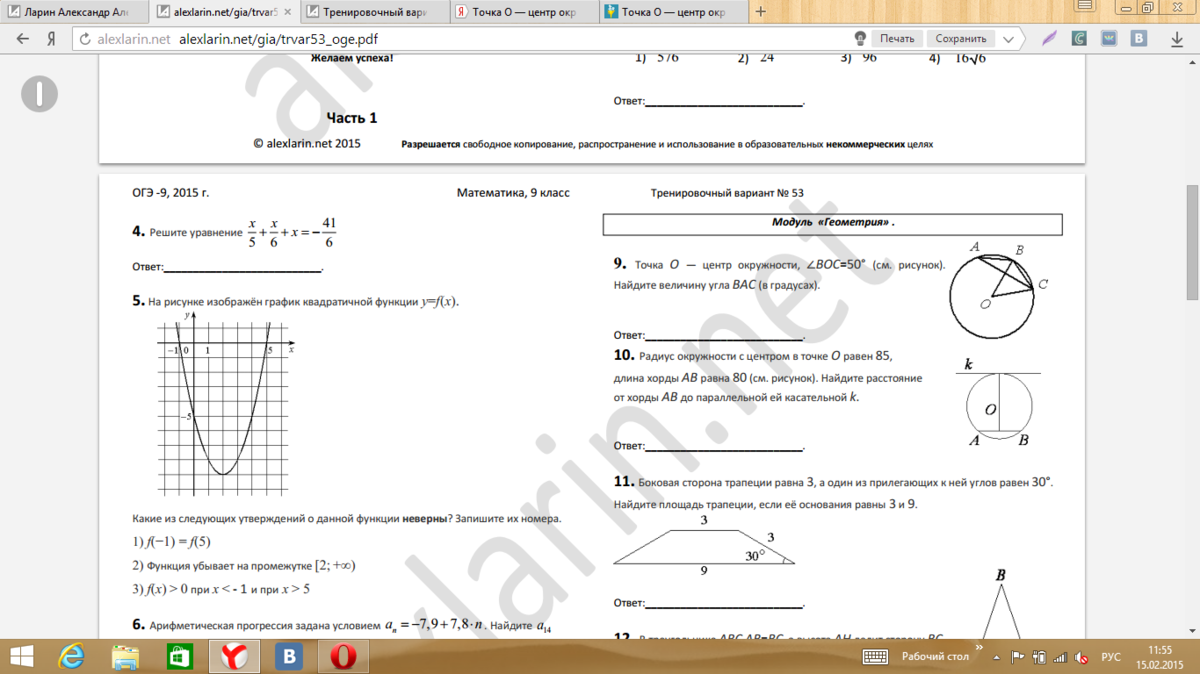Click the green extension icon in toolbar
The image size is (1200, 674).
1079,39
